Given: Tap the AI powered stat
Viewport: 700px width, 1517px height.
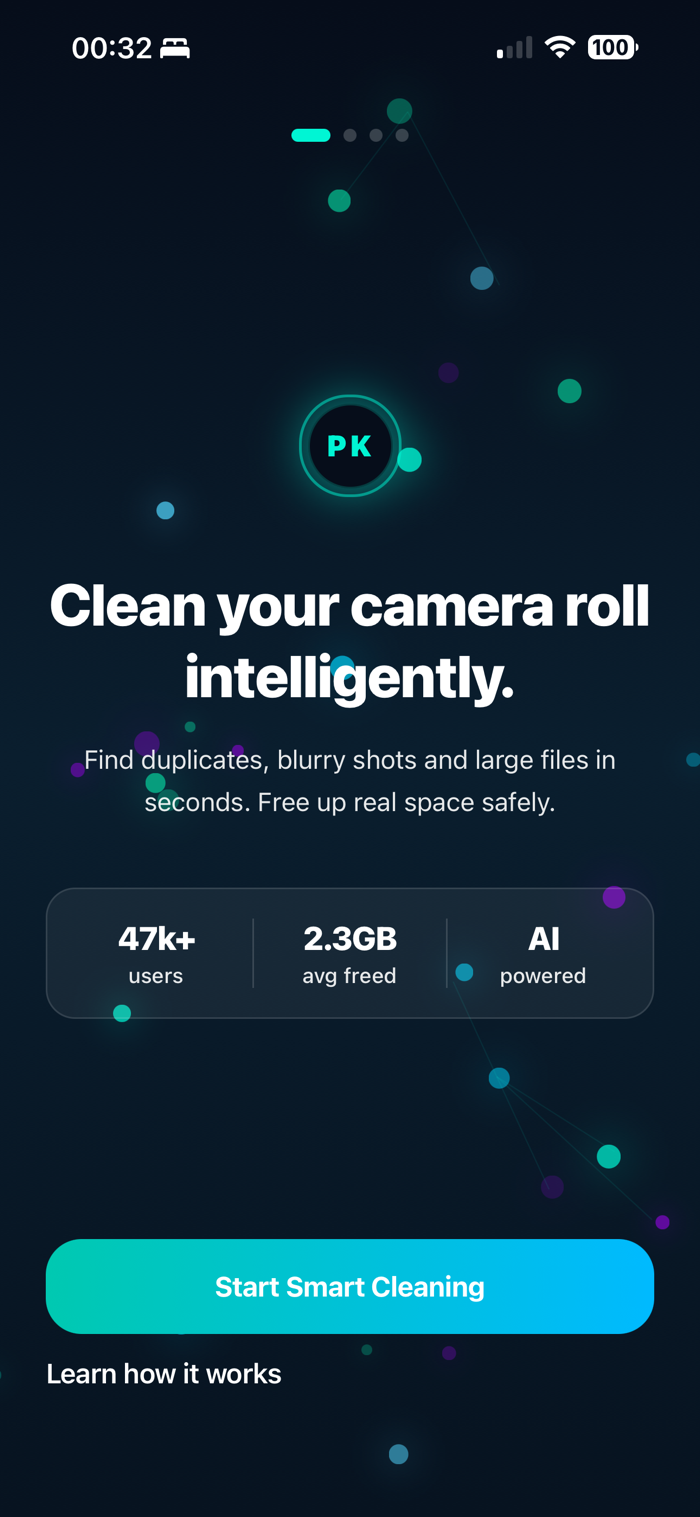Looking at the screenshot, I should [543, 954].
